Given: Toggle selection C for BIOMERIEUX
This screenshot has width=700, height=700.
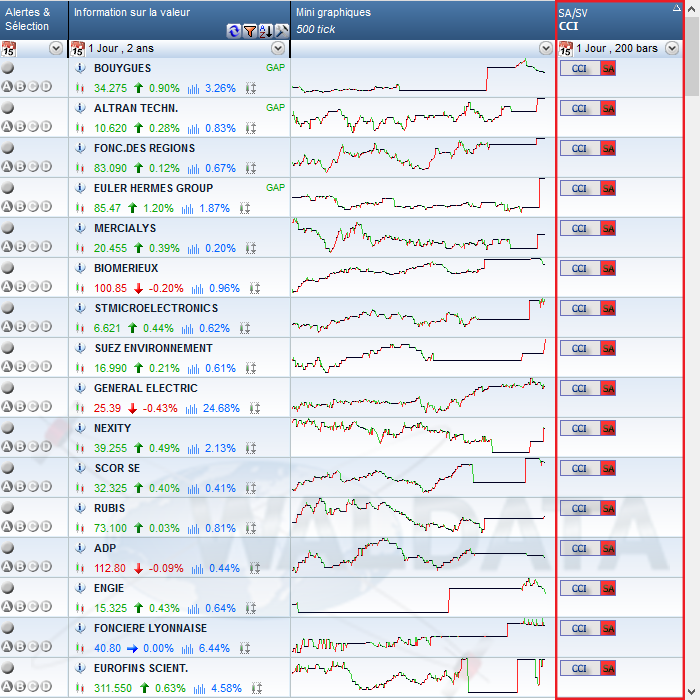Looking at the screenshot, I should pyautogui.click(x=33, y=287).
